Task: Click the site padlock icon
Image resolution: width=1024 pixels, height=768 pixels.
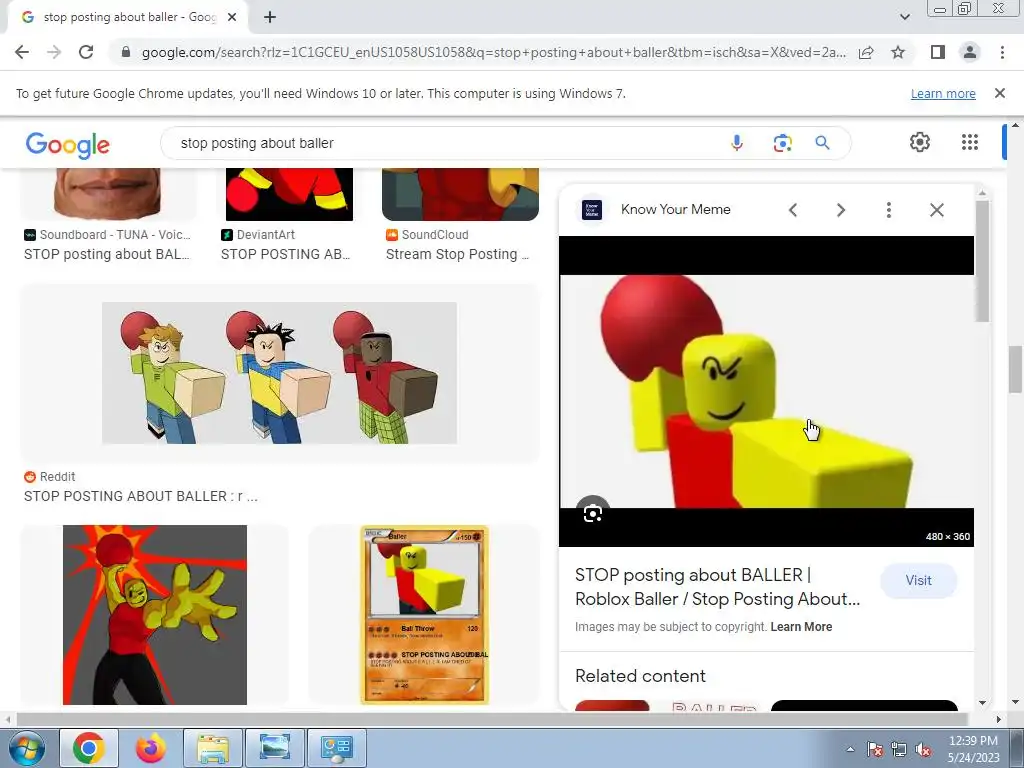Action: point(126,52)
